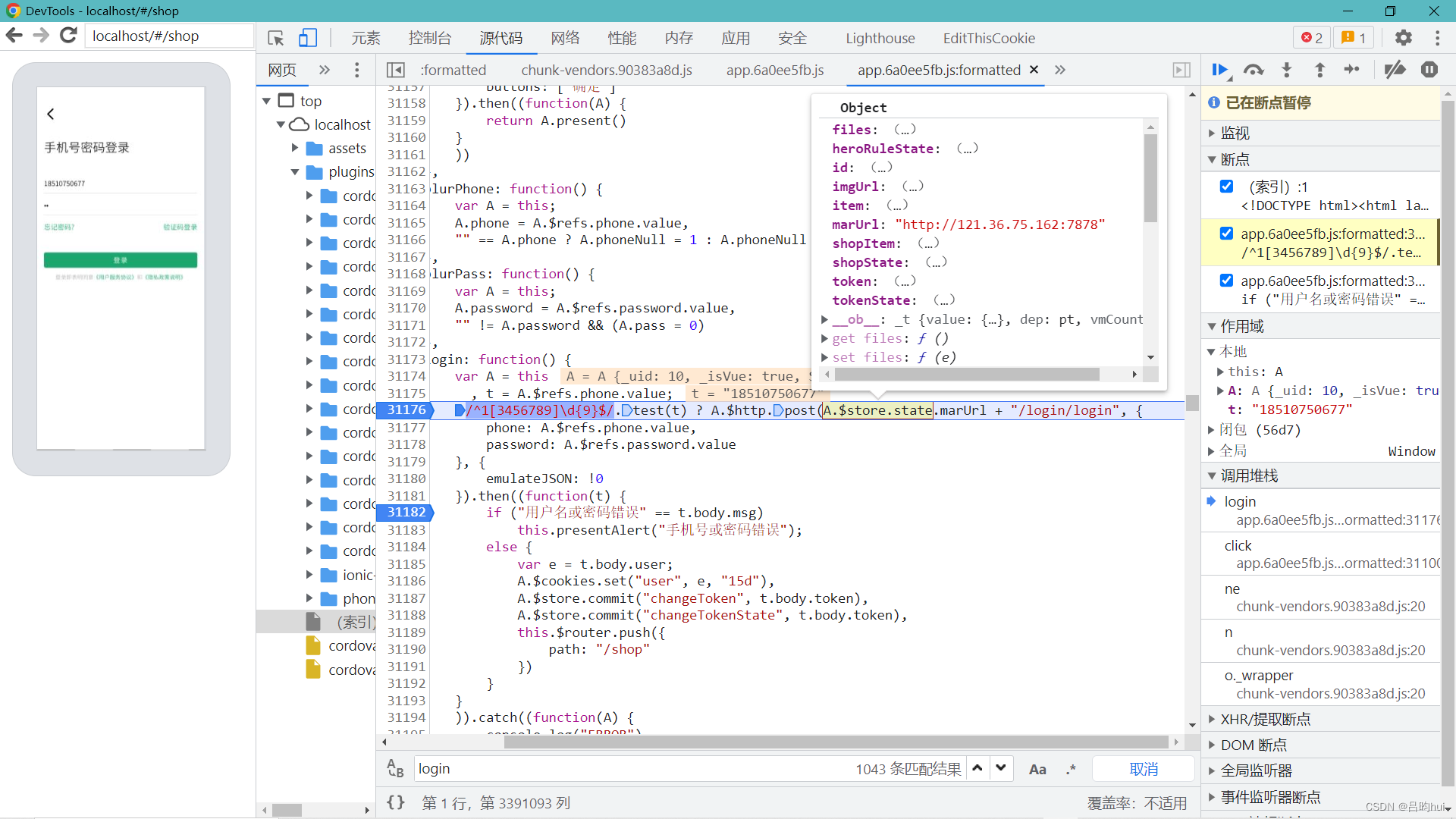This screenshot has height=819, width=1456.
Task: Click the replace toggle icon in search bar
Action: (x=395, y=768)
